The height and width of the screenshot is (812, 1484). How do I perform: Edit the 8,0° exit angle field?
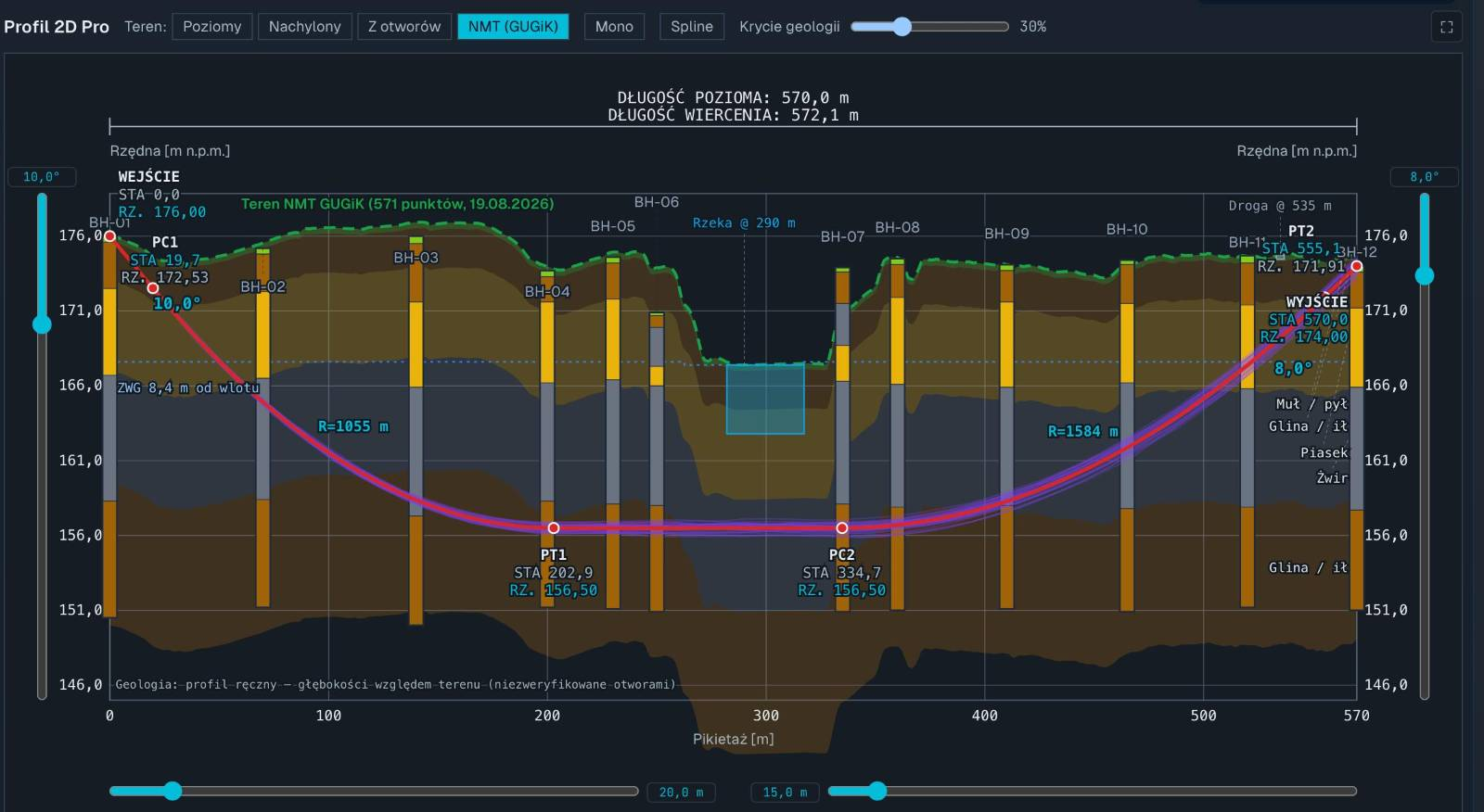[x=1424, y=176]
